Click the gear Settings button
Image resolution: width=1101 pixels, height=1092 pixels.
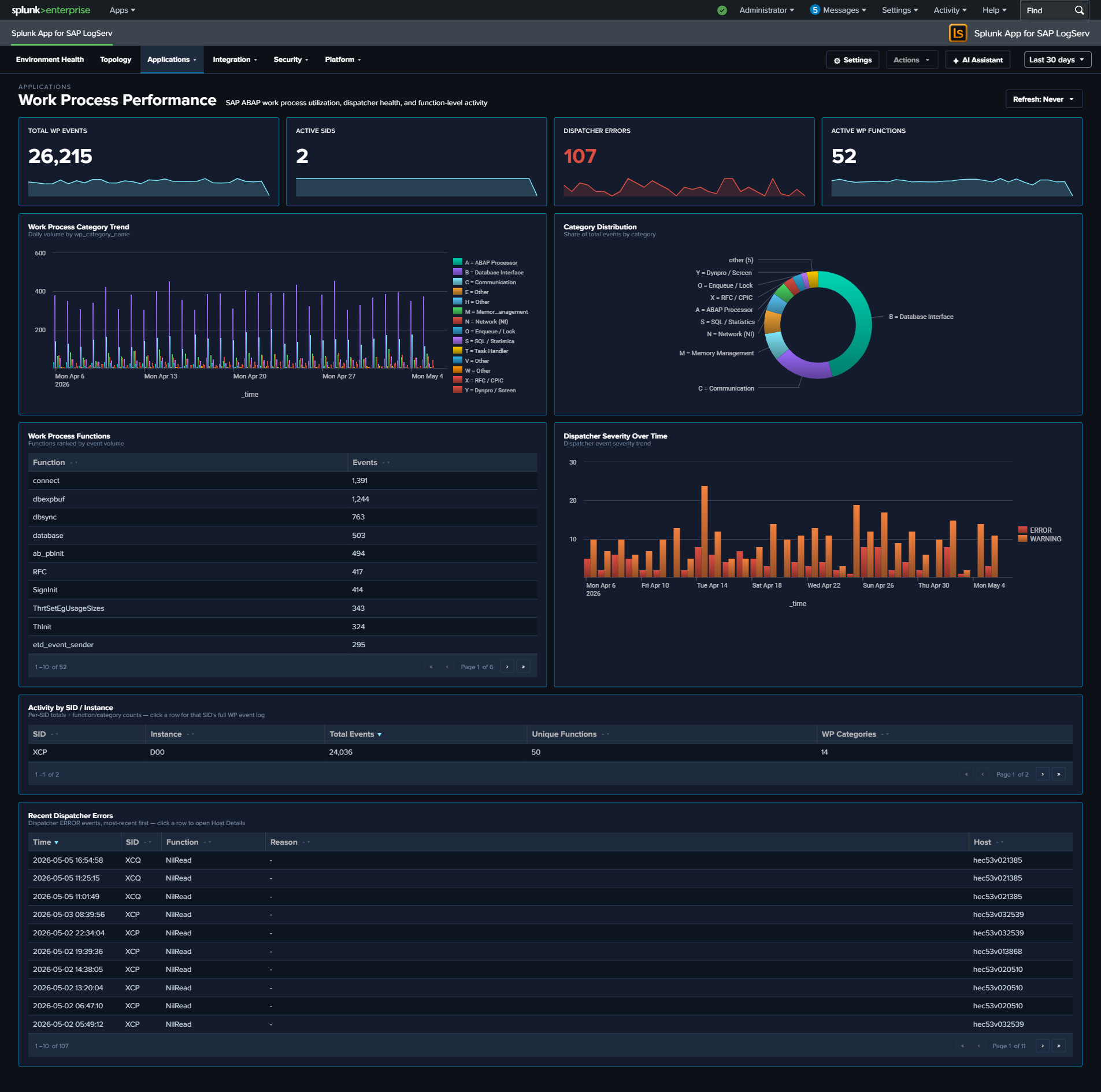coord(852,60)
